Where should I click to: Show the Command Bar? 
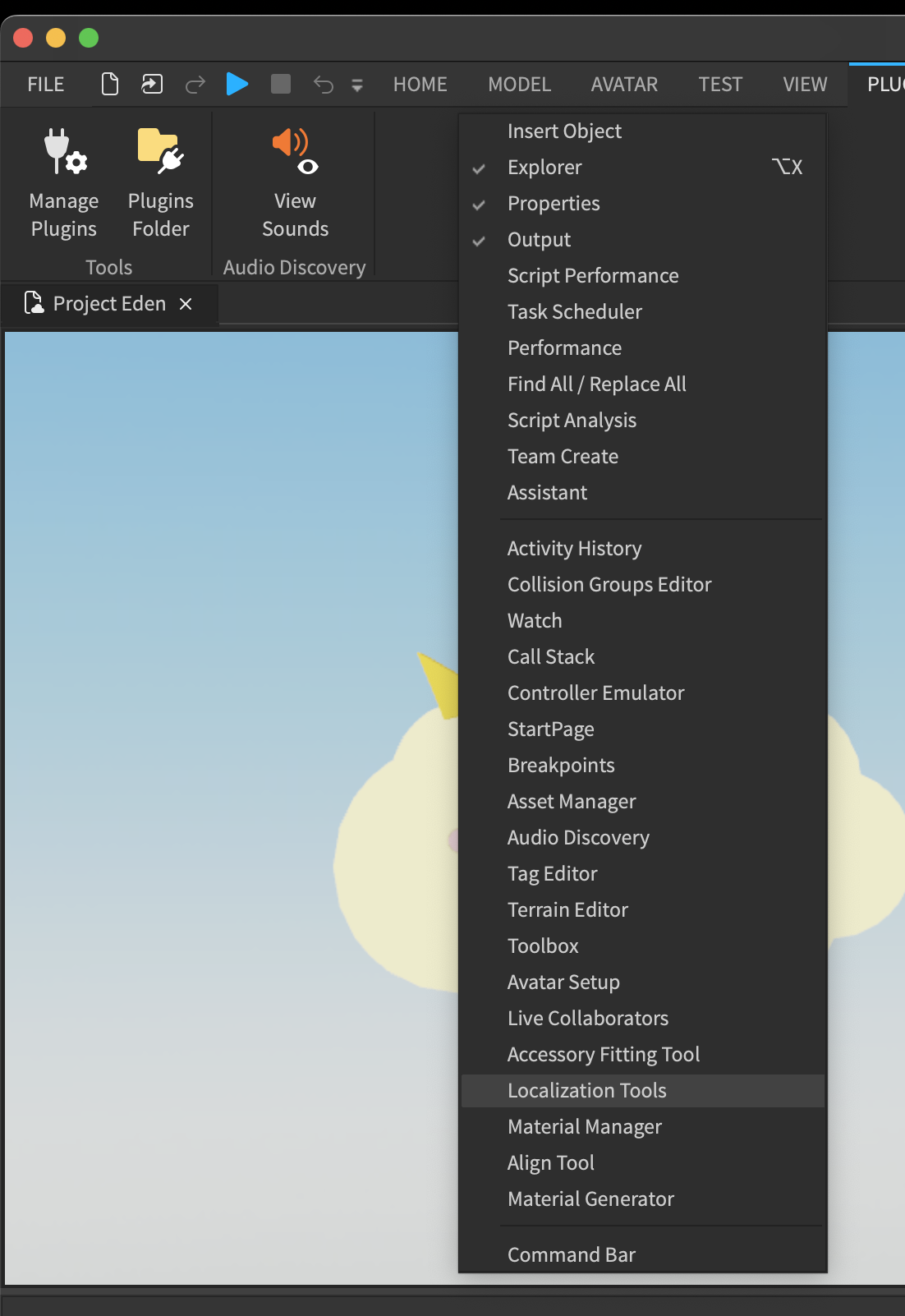(x=643, y=1255)
